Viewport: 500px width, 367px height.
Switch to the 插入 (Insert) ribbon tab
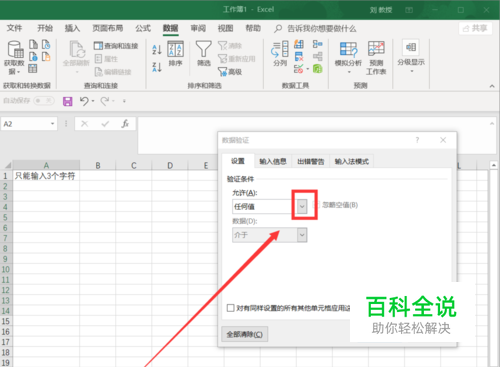click(x=72, y=28)
